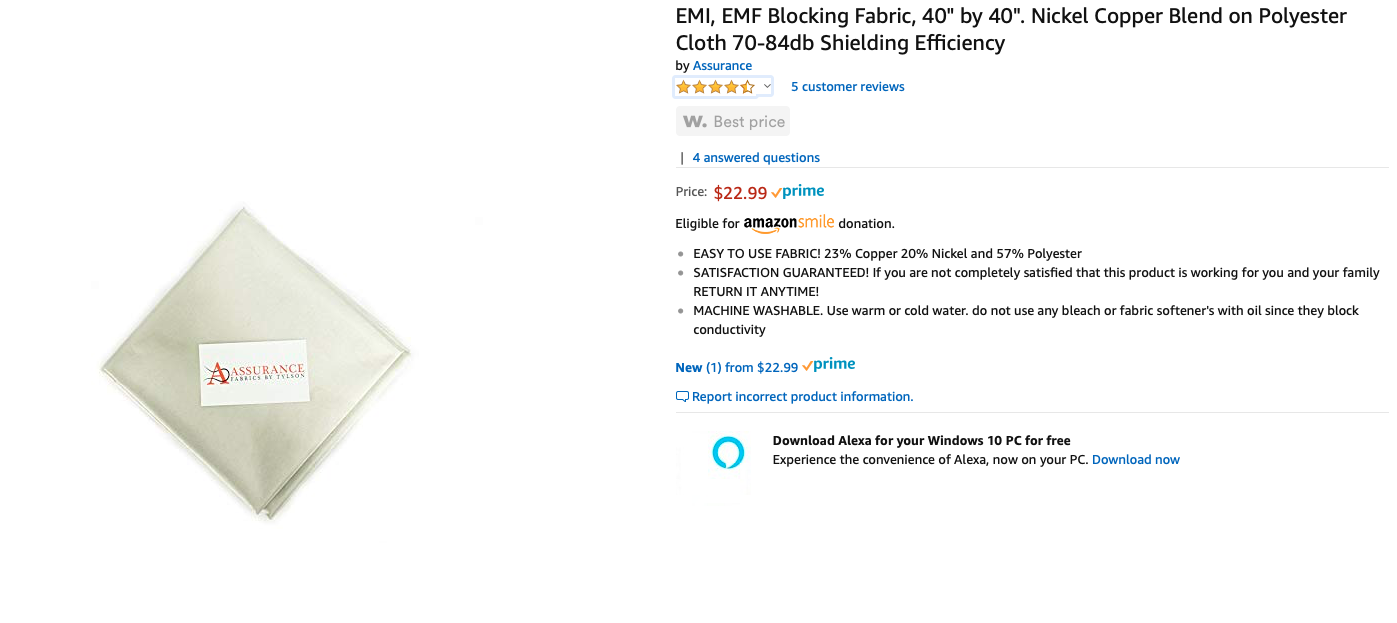The image size is (1397, 623).
Task: Click the Prime logo beside the New offer
Action: [829, 365]
